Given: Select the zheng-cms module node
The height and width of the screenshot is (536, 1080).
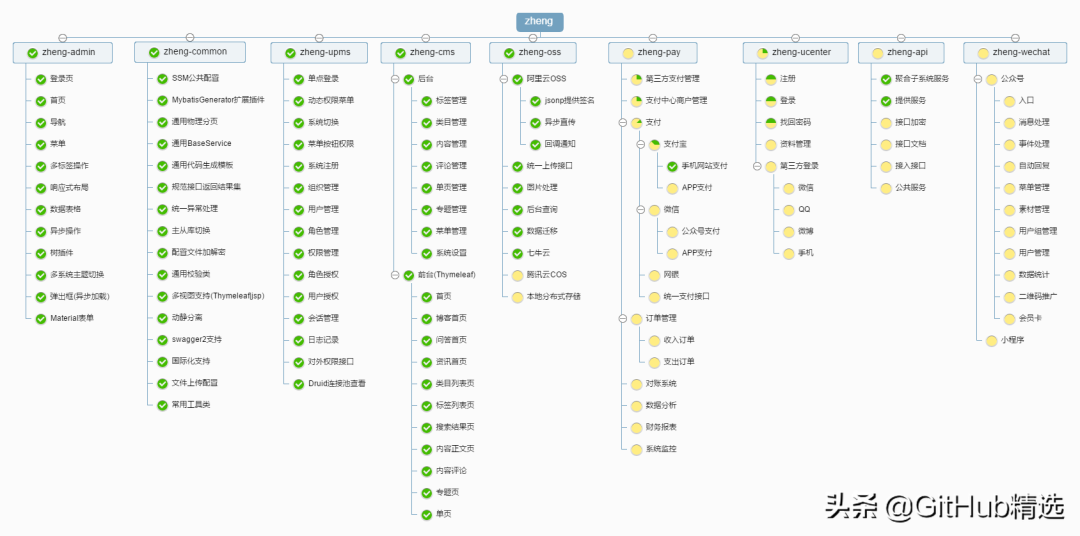Looking at the screenshot, I should click(426, 52).
